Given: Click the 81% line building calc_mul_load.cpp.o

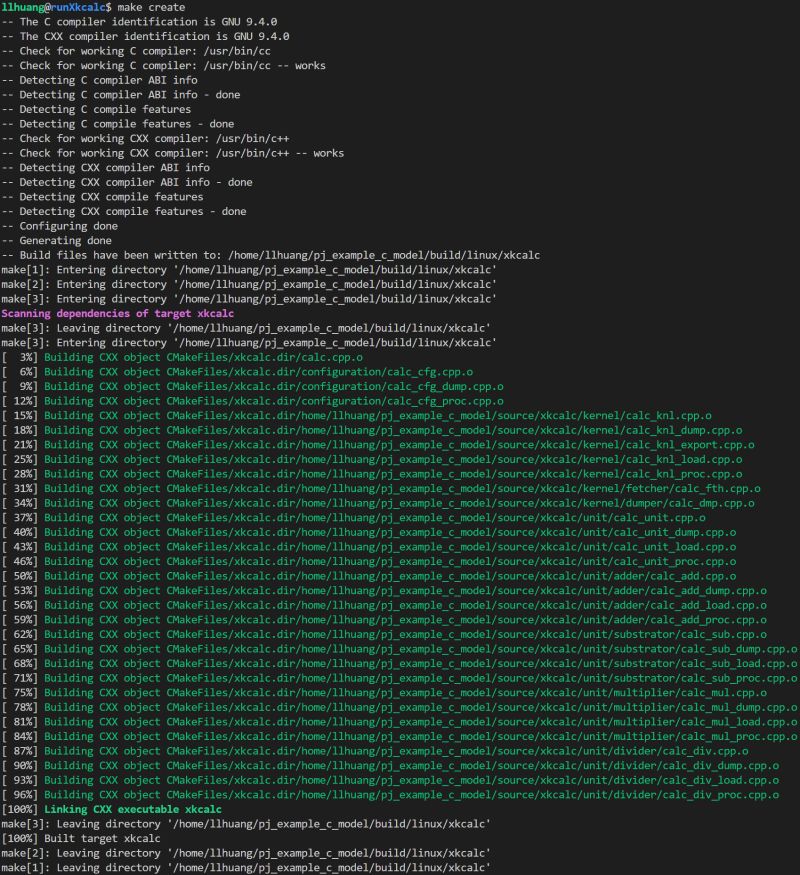Looking at the screenshot, I should pos(399,722).
